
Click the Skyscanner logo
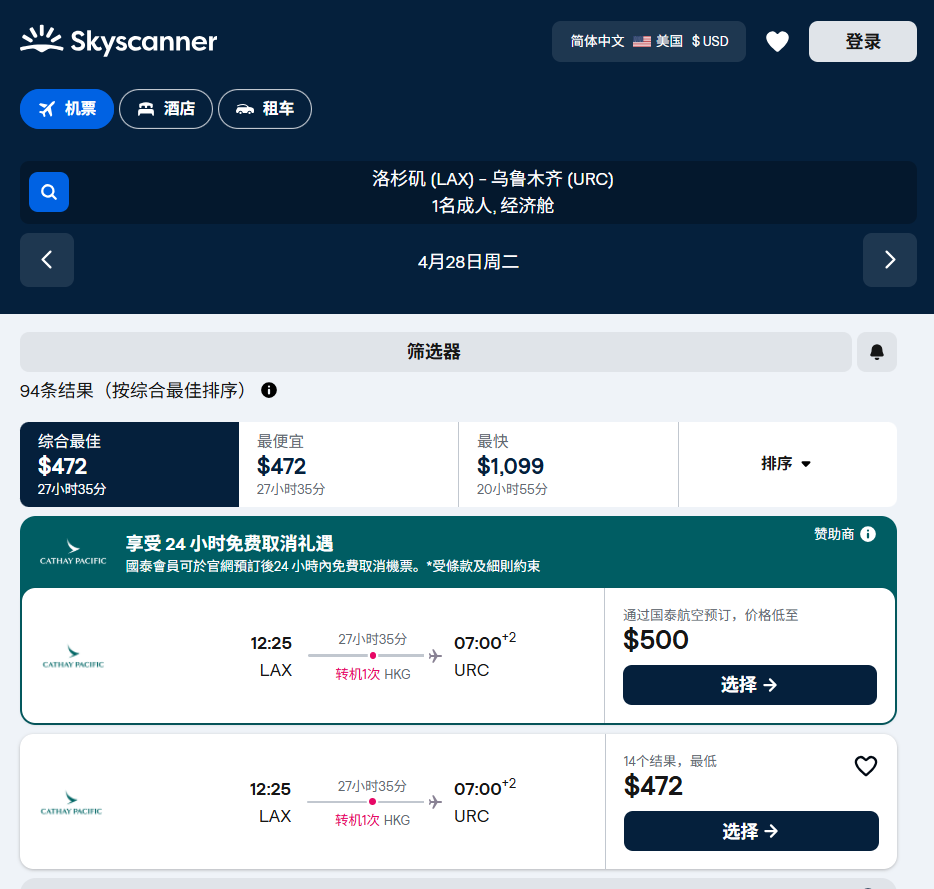118,41
